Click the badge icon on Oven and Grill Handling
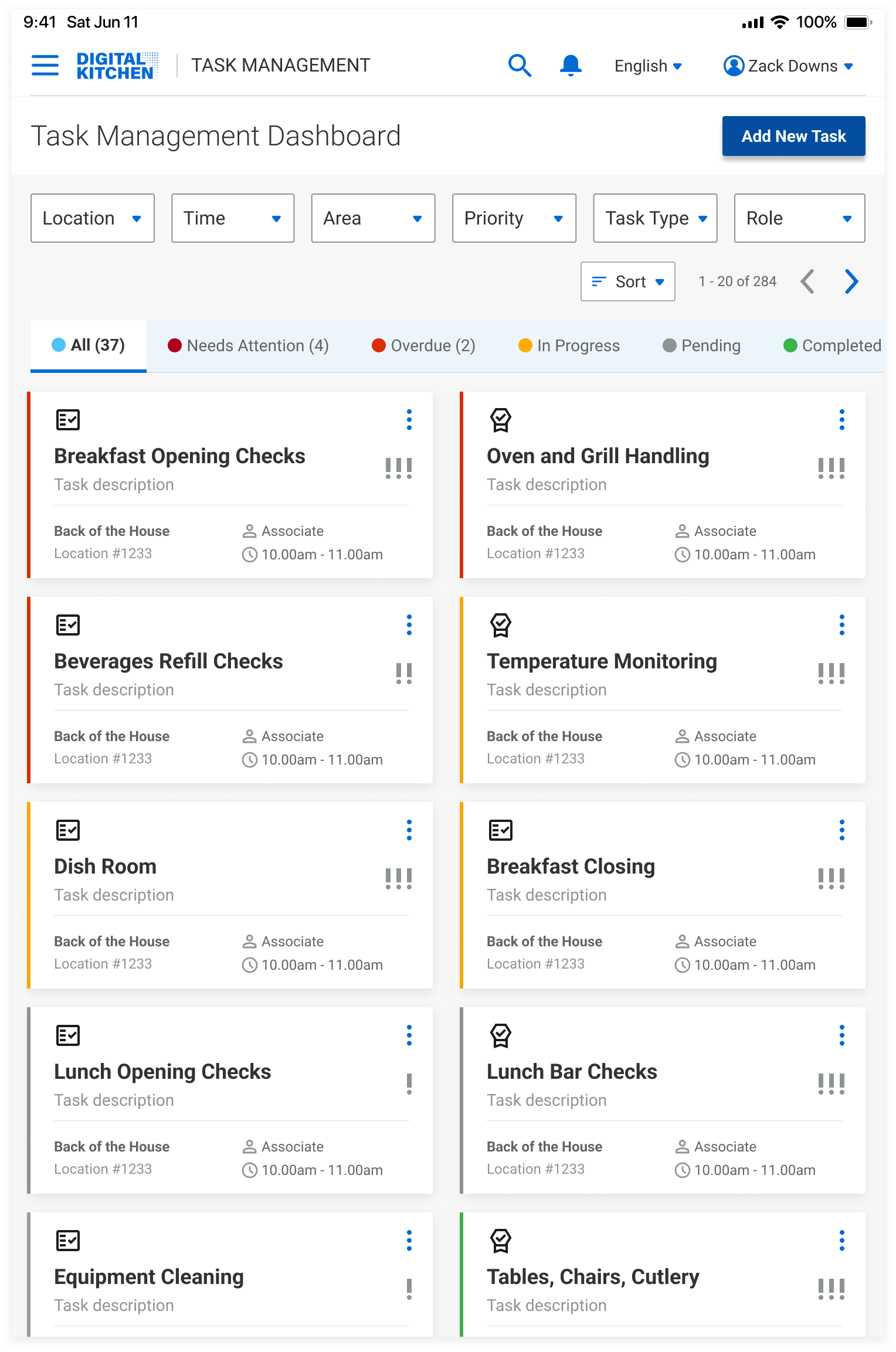This screenshot has height=1352, width=896. click(x=501, y=420)
